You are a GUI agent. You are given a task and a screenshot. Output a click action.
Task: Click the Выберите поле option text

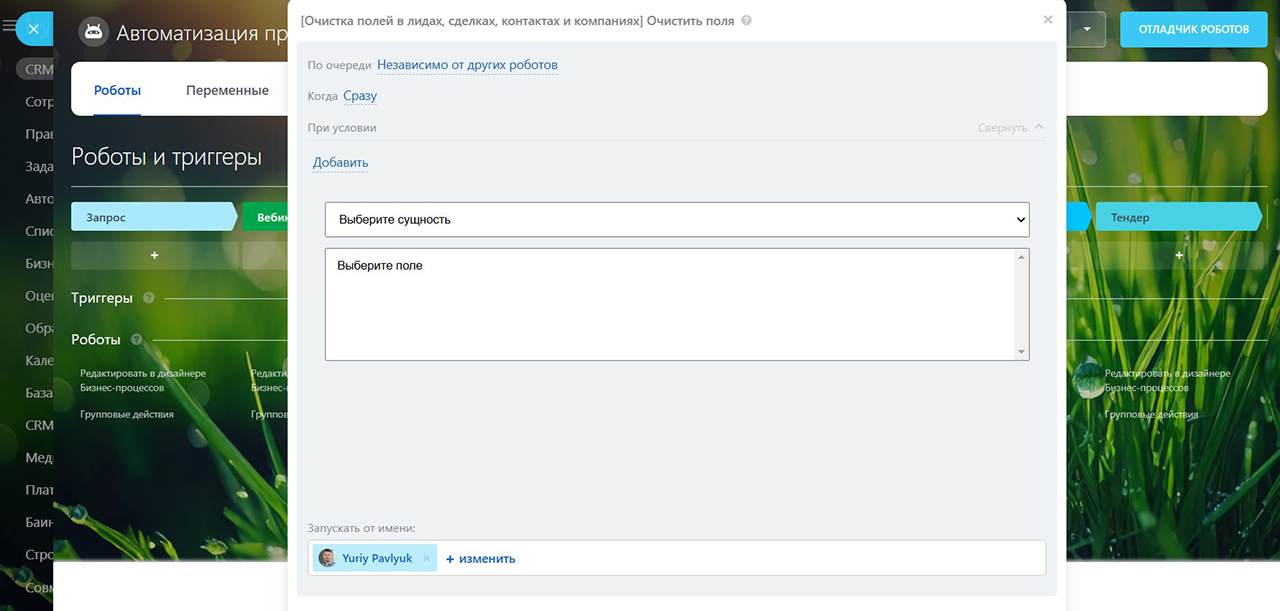coord(380,266)
